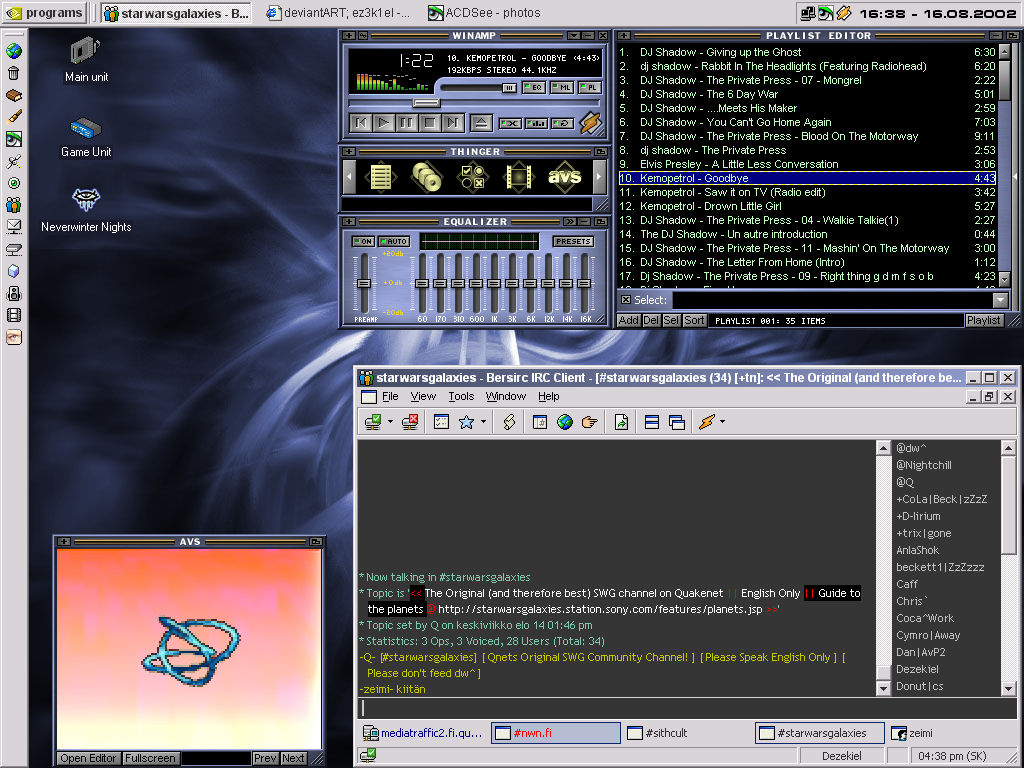
Task: Click Winamp previous track button
Action: (x=361, y=122)
